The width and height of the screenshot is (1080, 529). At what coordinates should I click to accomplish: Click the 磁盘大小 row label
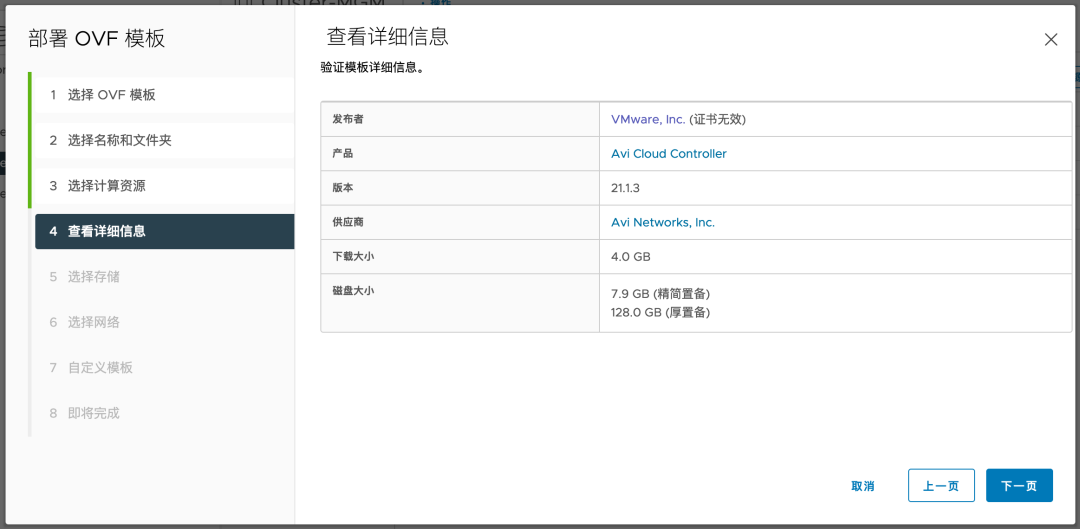353,291
